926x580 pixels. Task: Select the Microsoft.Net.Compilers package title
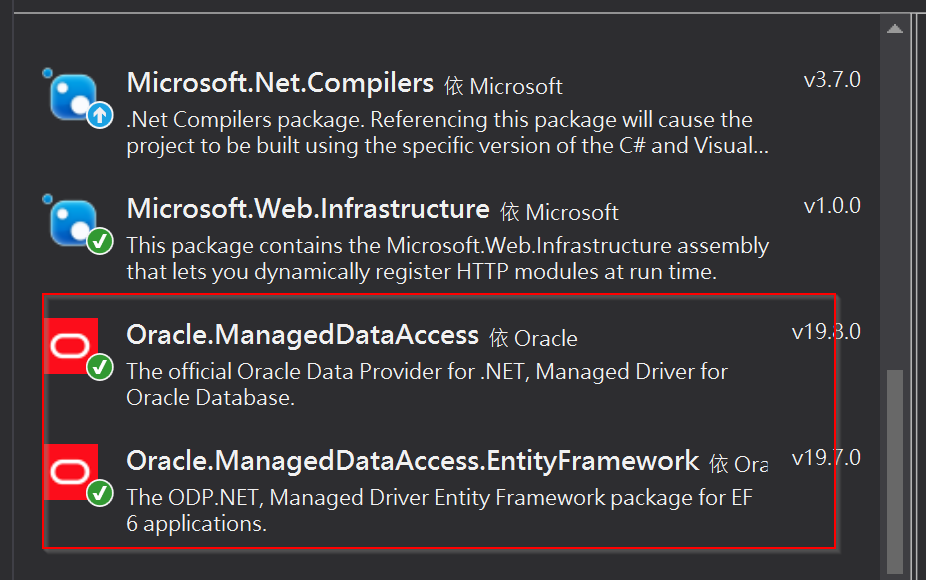tap(280, 83)
